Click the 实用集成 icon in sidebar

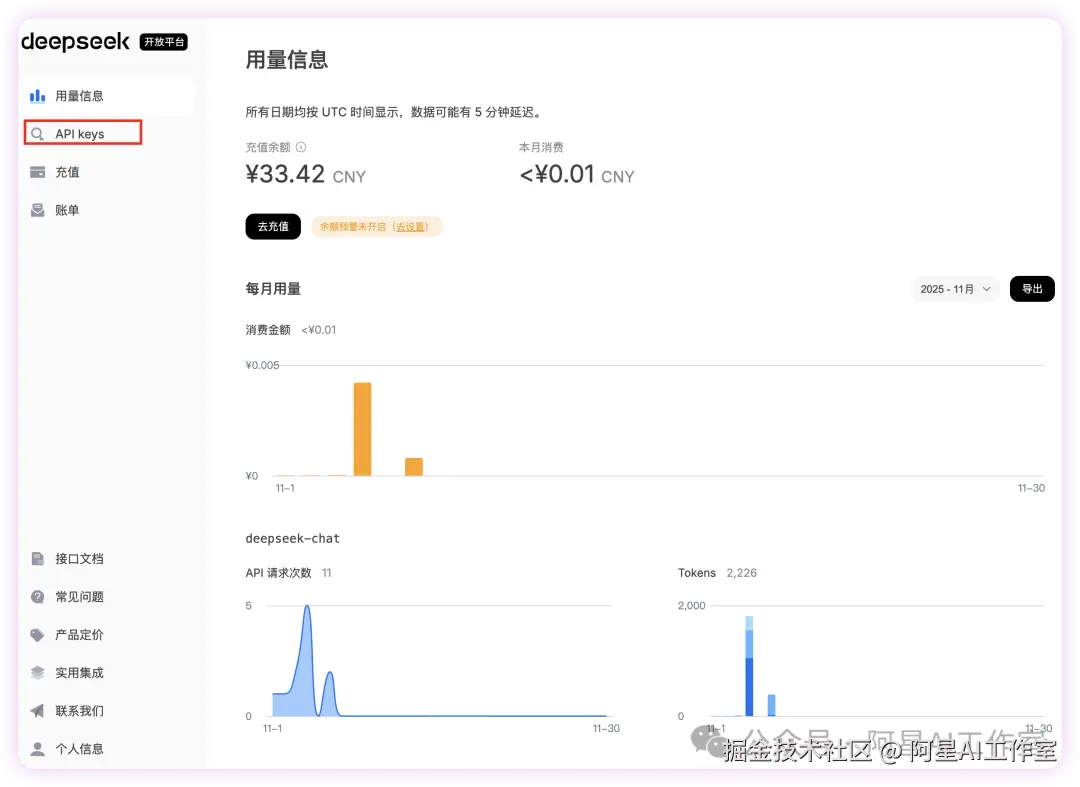[x=39, y=672]
